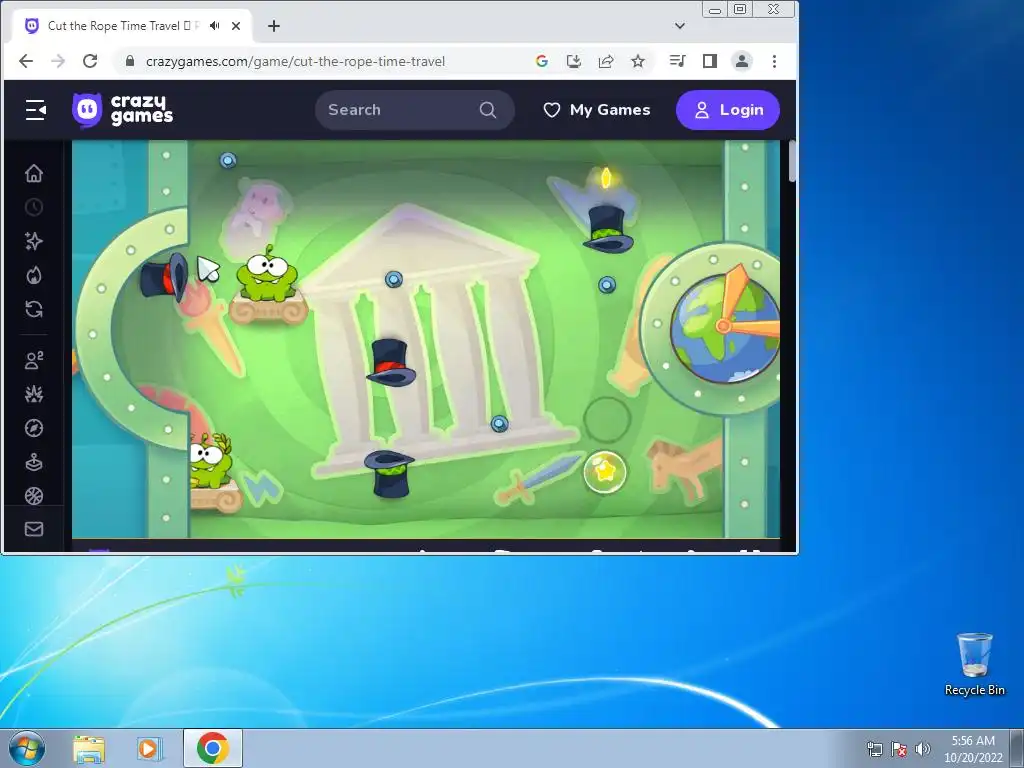Toggle the Chrome side panel
The height and width of the screenshot is (768, 1024).
pyautogui.click(x=710, y=61)
